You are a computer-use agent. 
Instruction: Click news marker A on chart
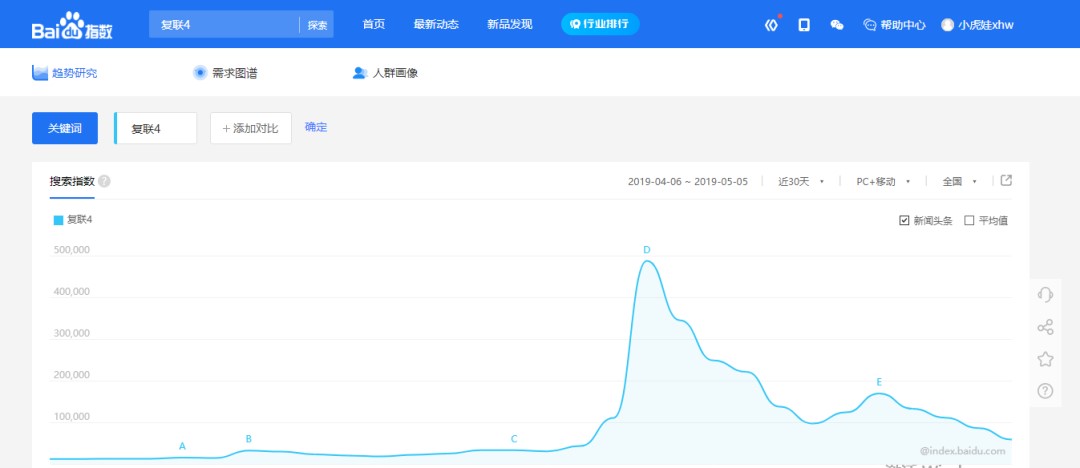183,446
